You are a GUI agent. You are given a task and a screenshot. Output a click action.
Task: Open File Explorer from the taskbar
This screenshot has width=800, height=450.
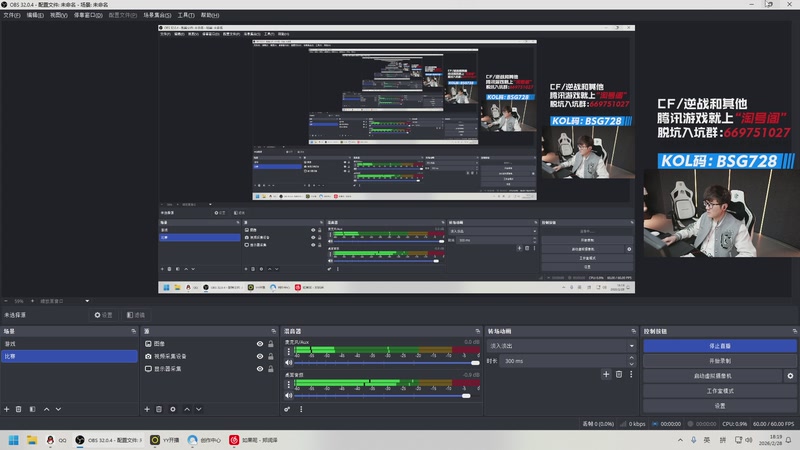tap(32, 440)
